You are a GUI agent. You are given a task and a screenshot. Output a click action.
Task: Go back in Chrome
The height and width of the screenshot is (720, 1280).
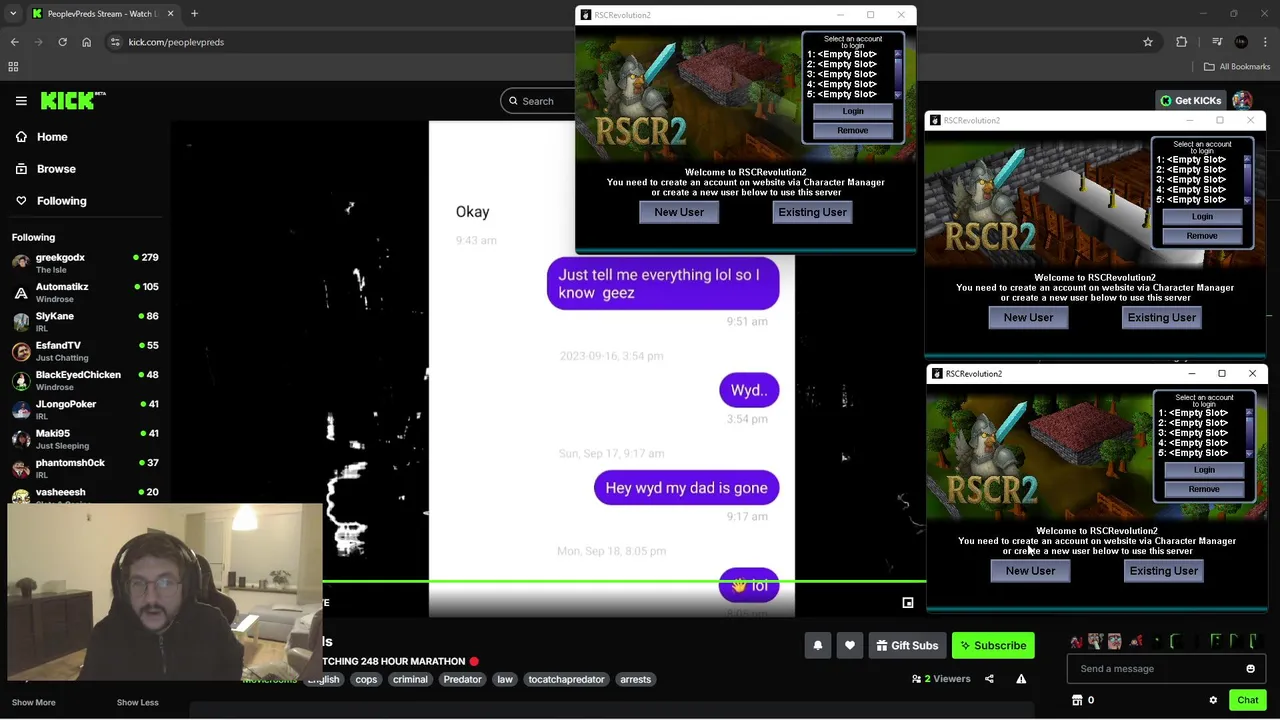tap(14, 42)
